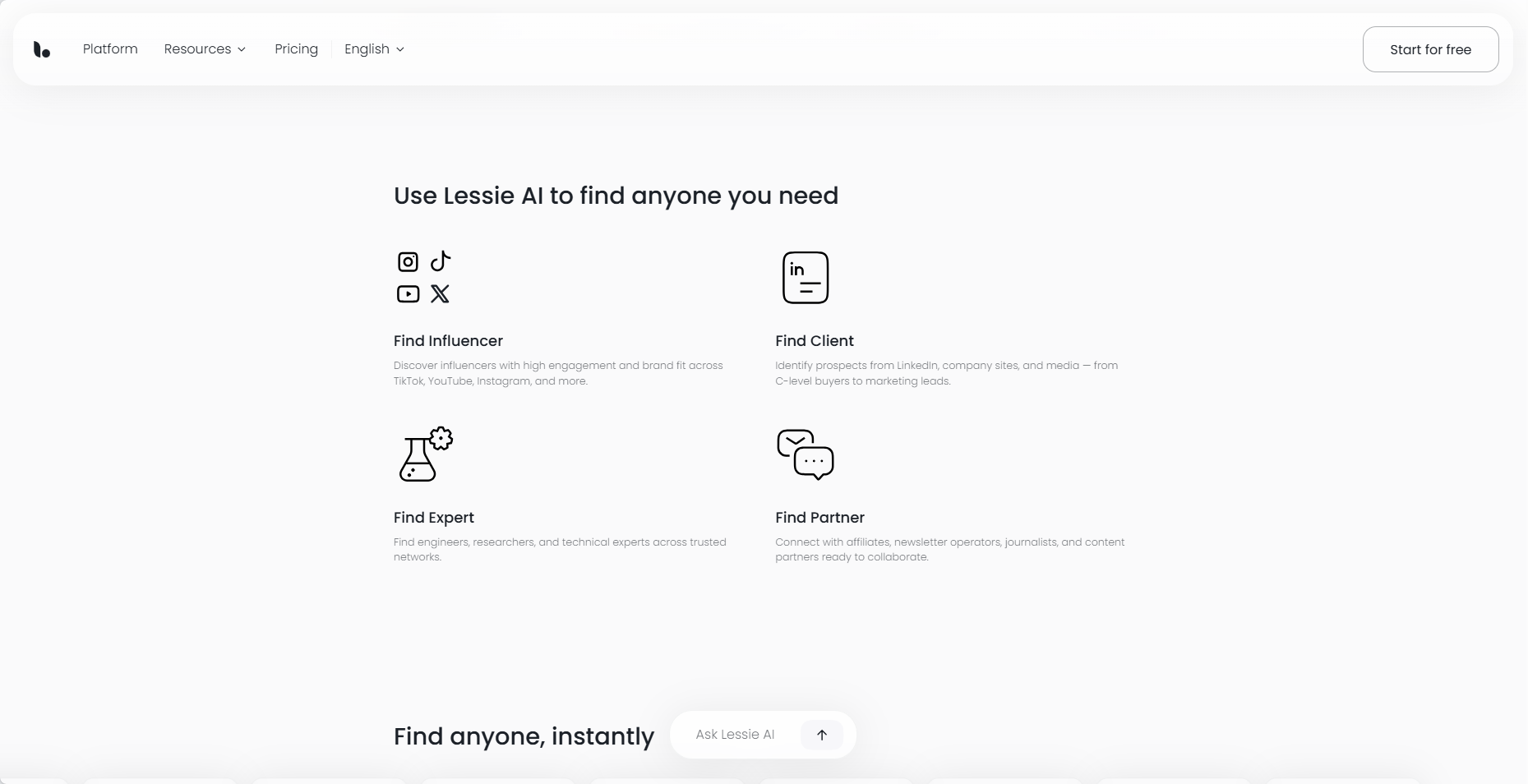Expand the Resources dropdown menu
This screenshot has height=784, width=1528.
(205, 49)
